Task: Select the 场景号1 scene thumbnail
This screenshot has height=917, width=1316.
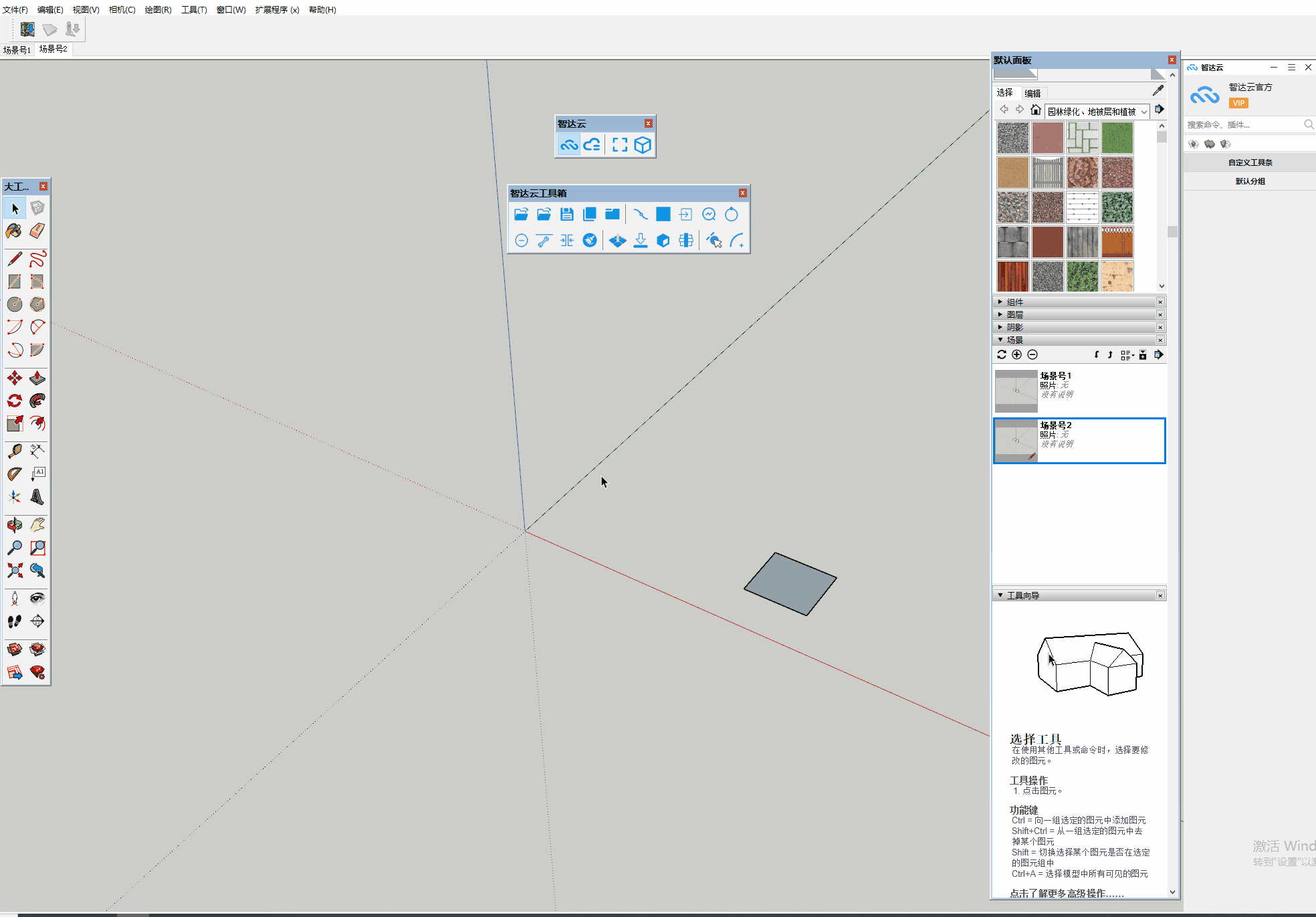Action: point(1016,391)
